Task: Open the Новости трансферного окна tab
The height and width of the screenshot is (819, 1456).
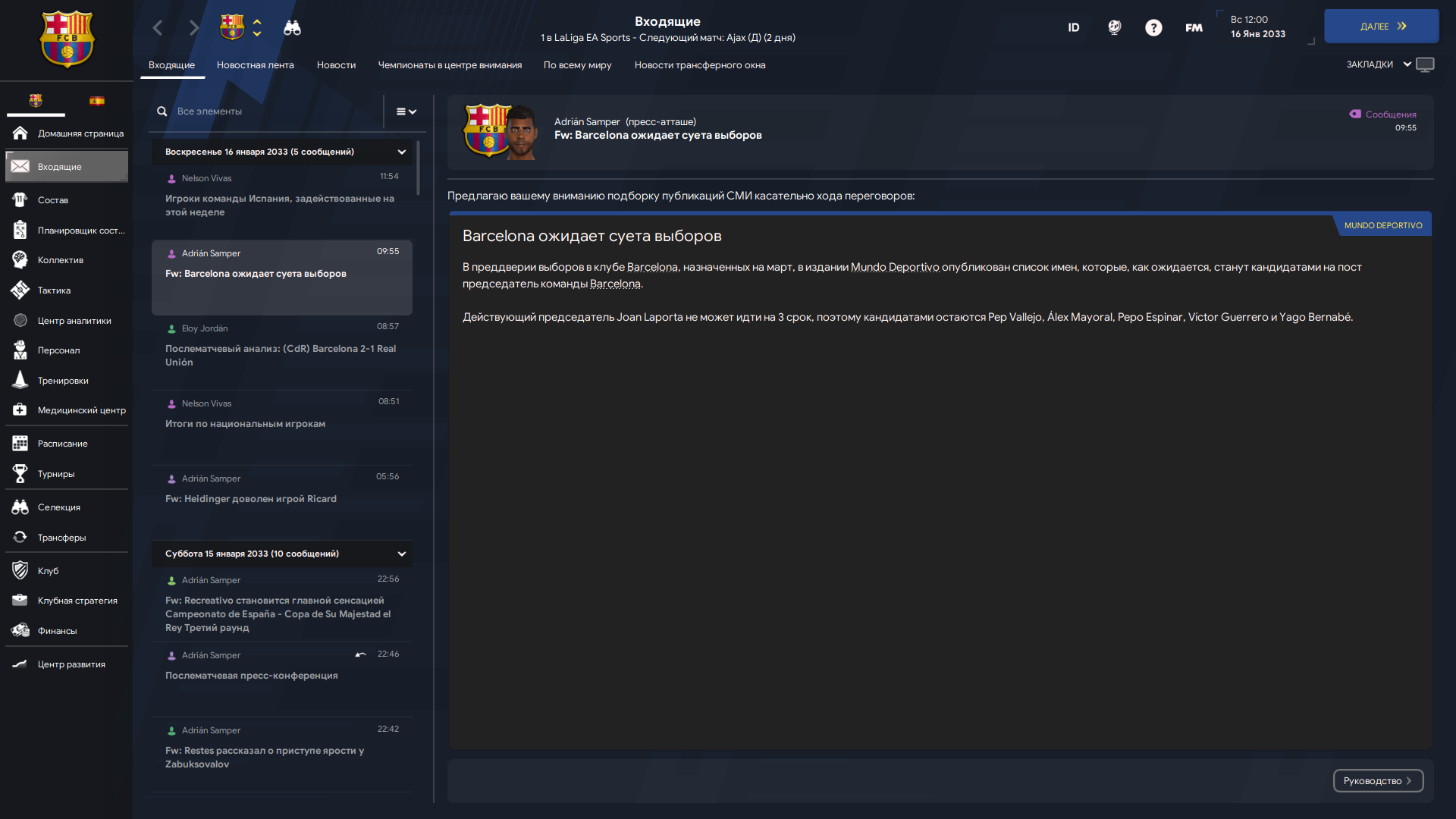Action: click(x=700, y=65)
